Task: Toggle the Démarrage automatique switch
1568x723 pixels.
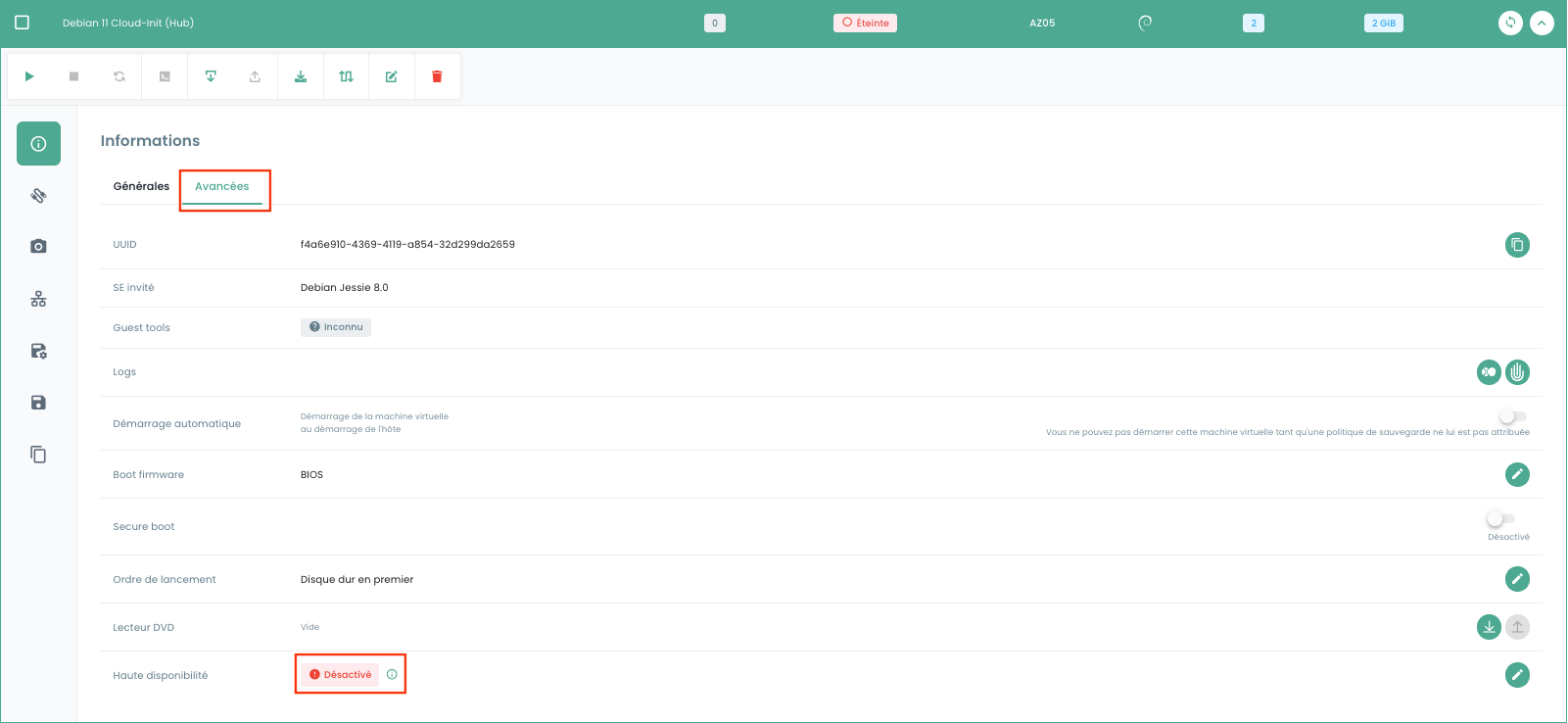Action: coord(1512,416)
